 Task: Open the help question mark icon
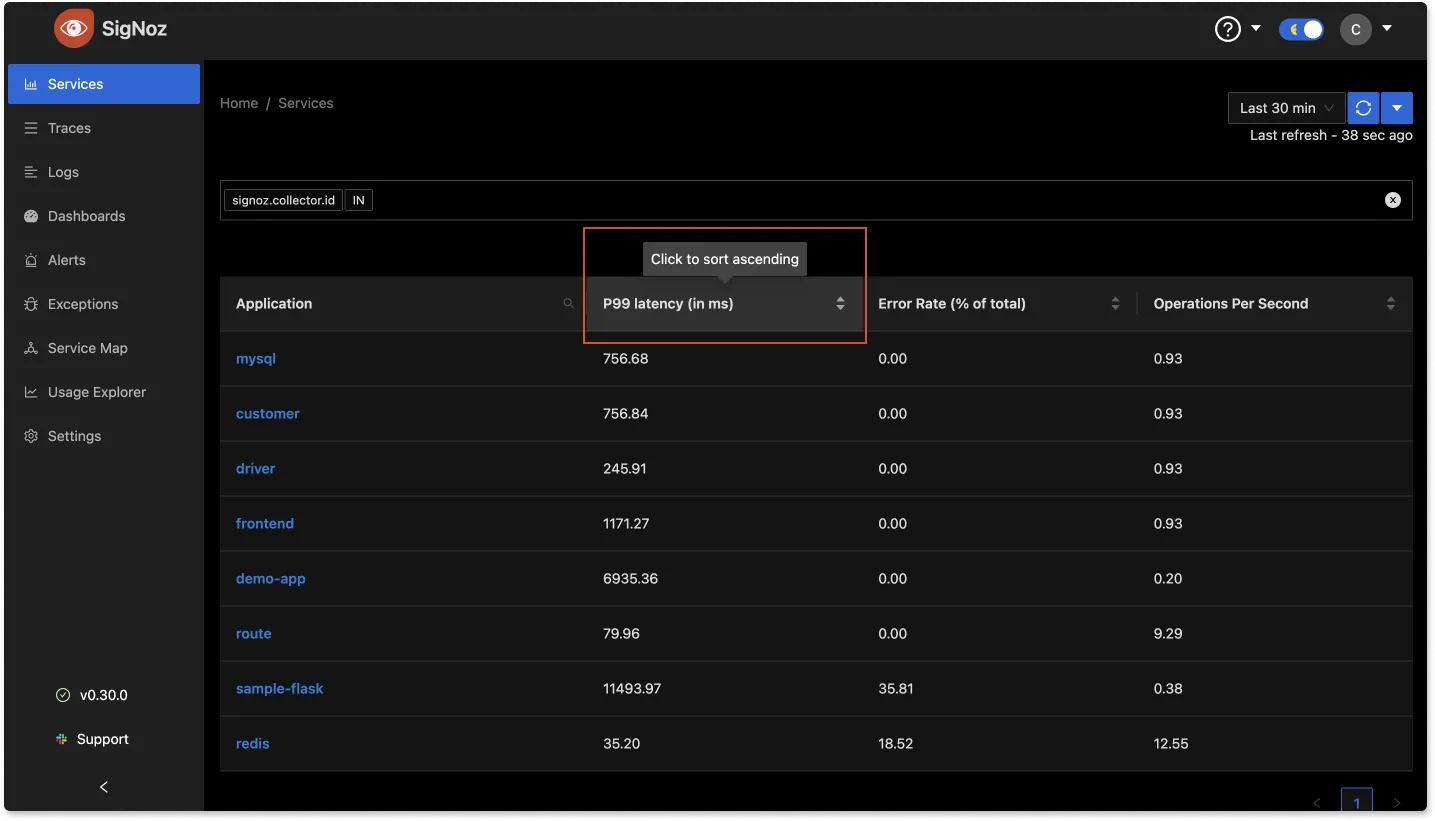pos(1227,29)
